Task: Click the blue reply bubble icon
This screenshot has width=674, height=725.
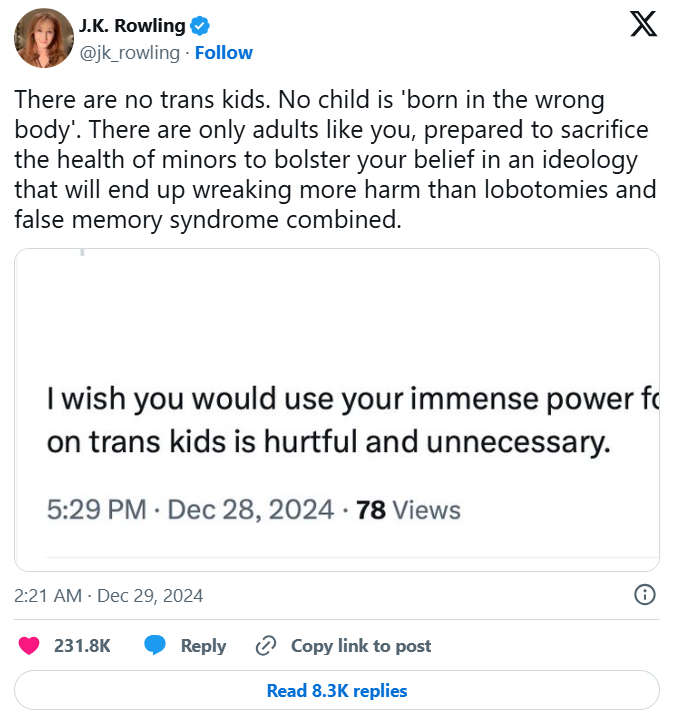Action: click(155, 646)
